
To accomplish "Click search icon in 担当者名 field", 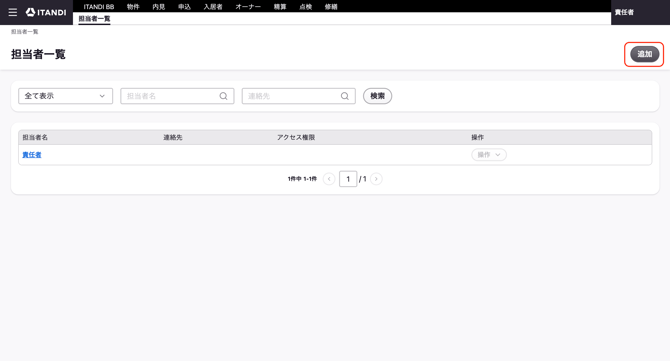I will click(x=223, y=96).
